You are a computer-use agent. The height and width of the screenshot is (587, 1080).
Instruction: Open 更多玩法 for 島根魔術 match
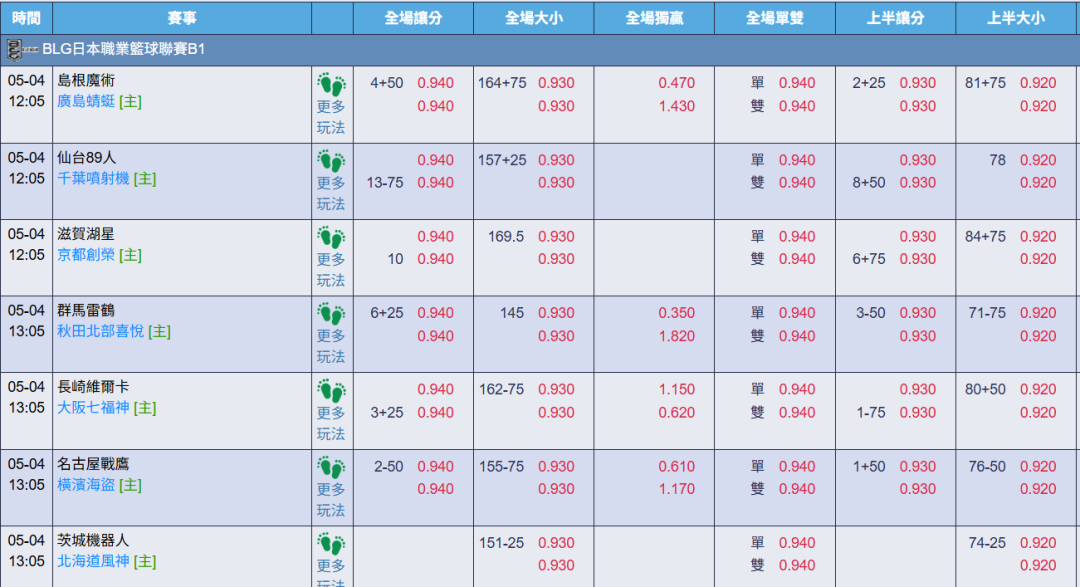331,117
